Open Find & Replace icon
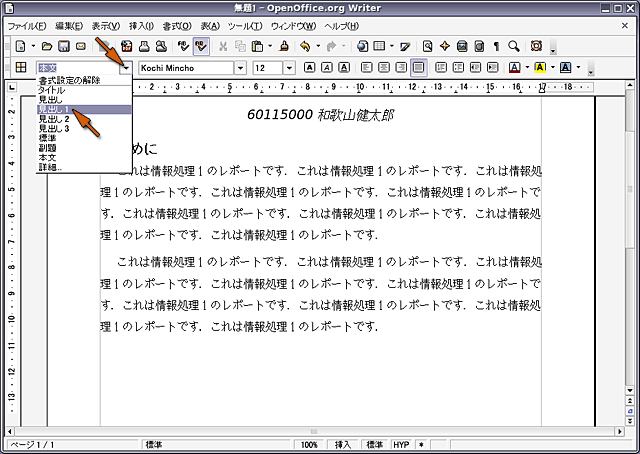 pos(428,46)
